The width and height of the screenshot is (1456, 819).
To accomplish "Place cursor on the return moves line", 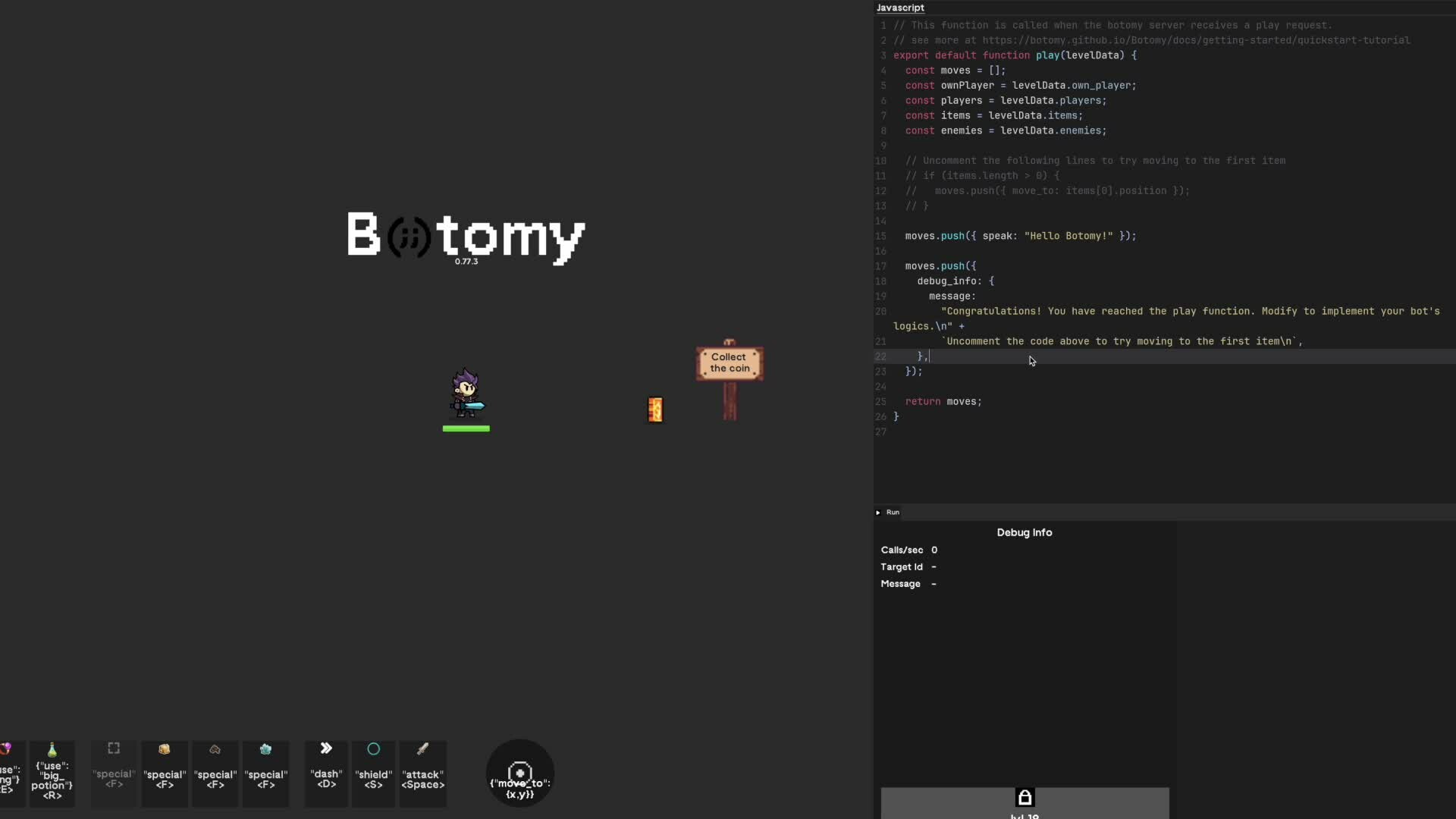I will click(x=943, y=402).
